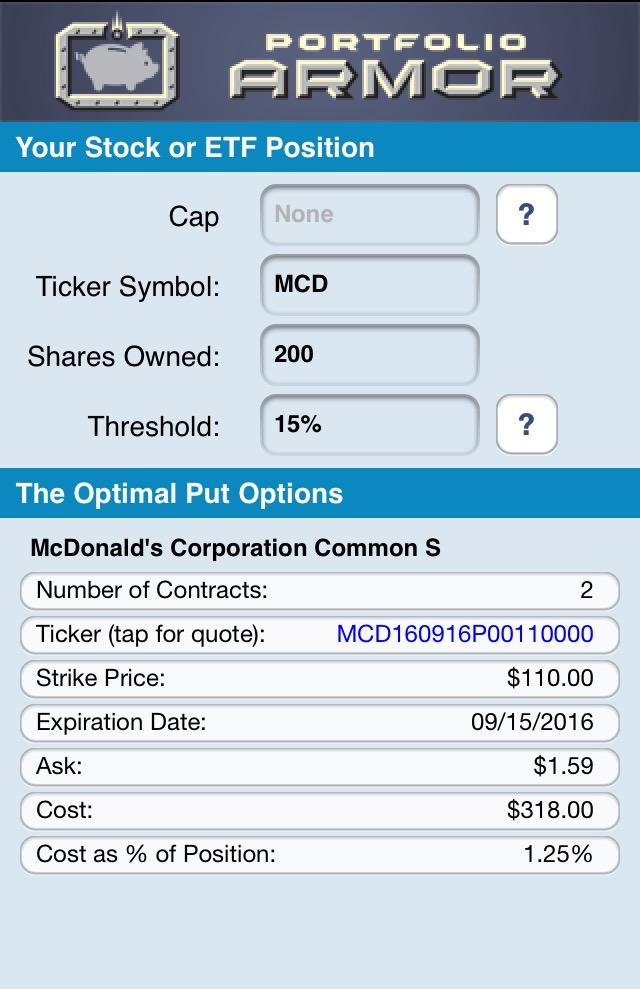The image size is (640, 989).
Task: Focus the Cap input field
Action: [x=370, y=215]
